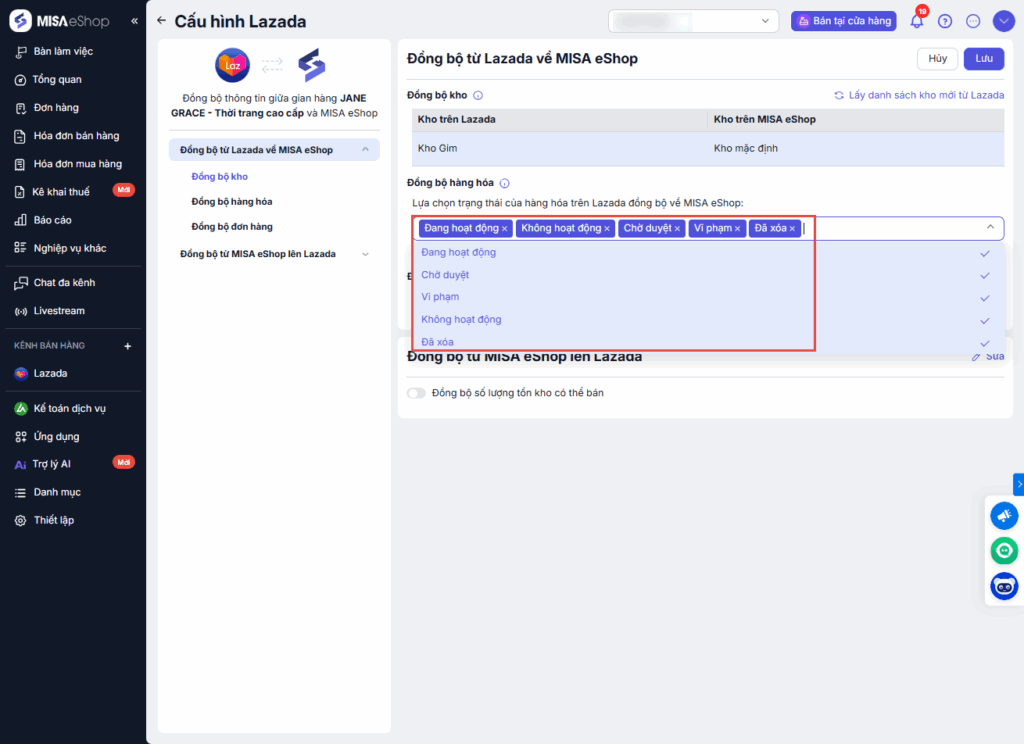Click the green chat floating button

click(1004, 551)
